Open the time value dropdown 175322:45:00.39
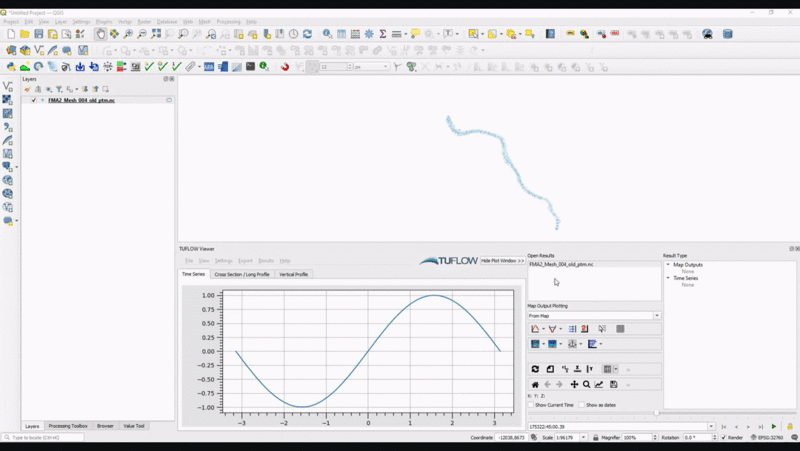The height and width of the screenshot is (451, 800). pyautogui.click(x=711, y=427)
